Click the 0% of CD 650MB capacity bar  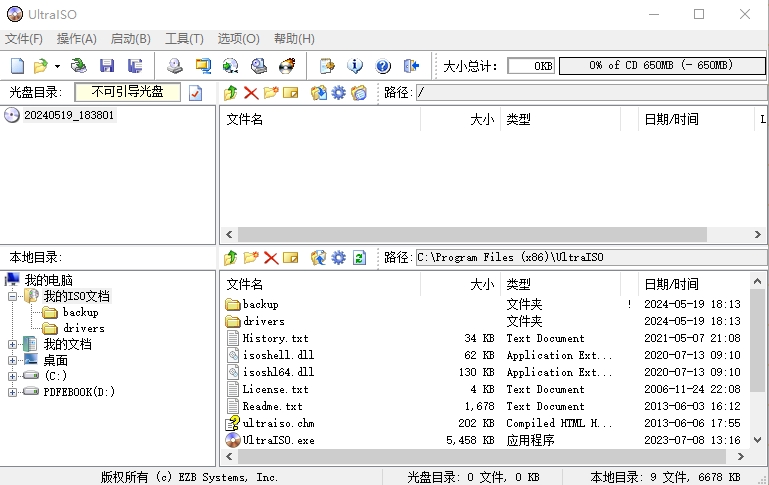(x=662, y=66)
